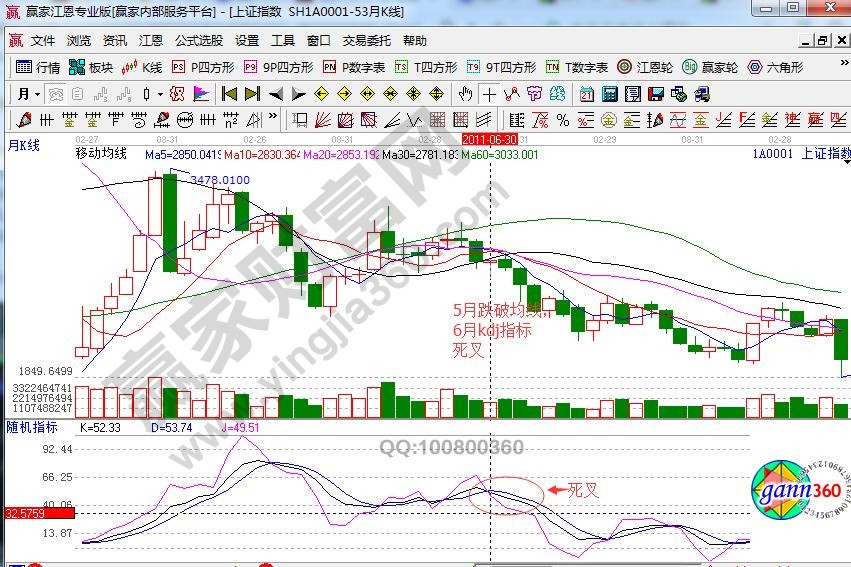The width and height of the screenshot is (851, 567).
Task: Toggle the crosshair cursor mode
Action: pyautogui.click(x=489, y=94)
